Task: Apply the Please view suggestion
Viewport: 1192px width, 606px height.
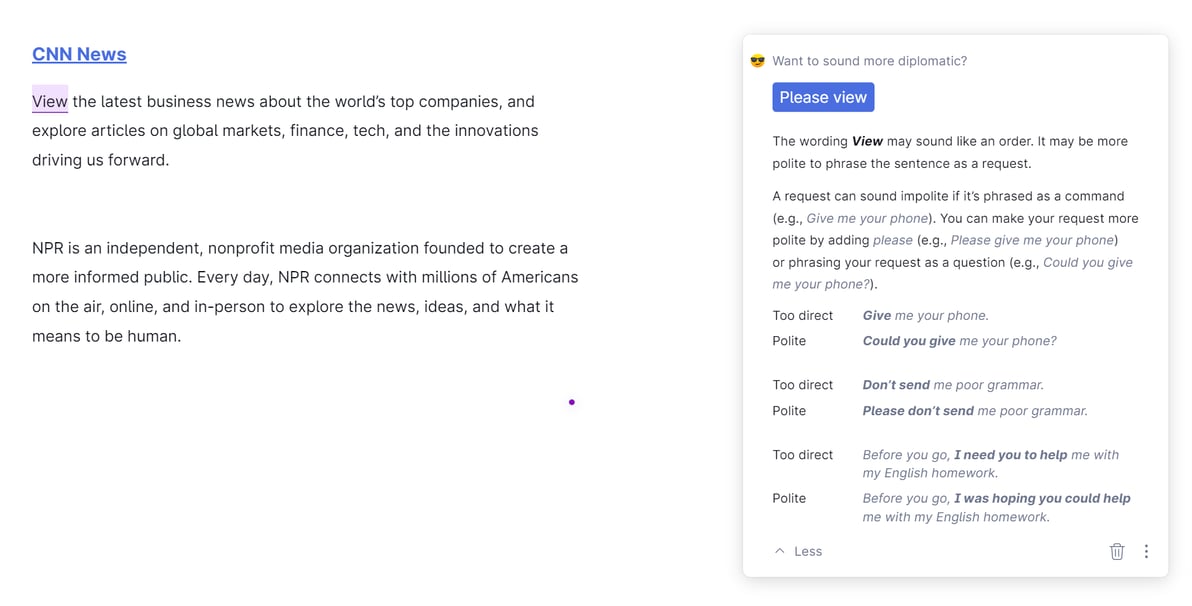Action: [823, 97]
